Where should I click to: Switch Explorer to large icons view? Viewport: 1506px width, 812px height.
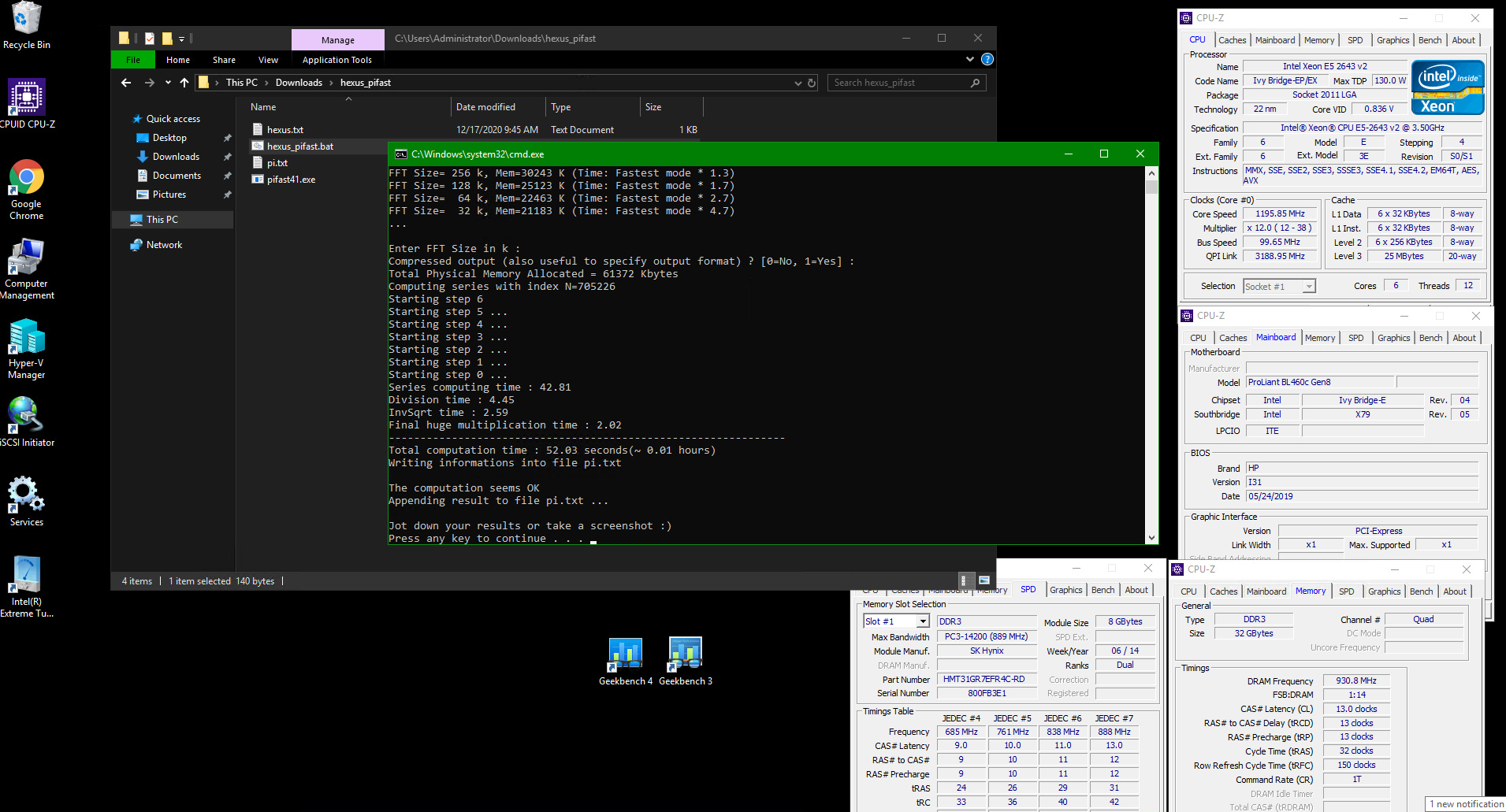[984, 580]
